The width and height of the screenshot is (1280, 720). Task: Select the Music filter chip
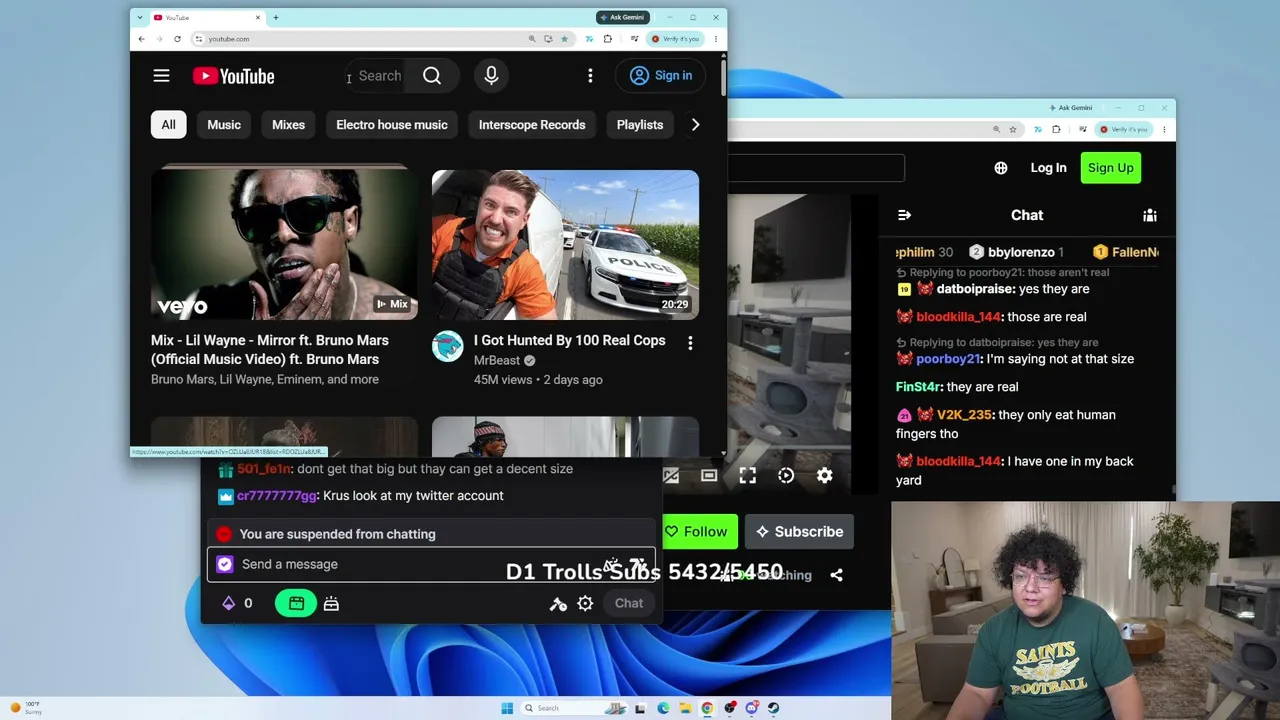point(224,125)
